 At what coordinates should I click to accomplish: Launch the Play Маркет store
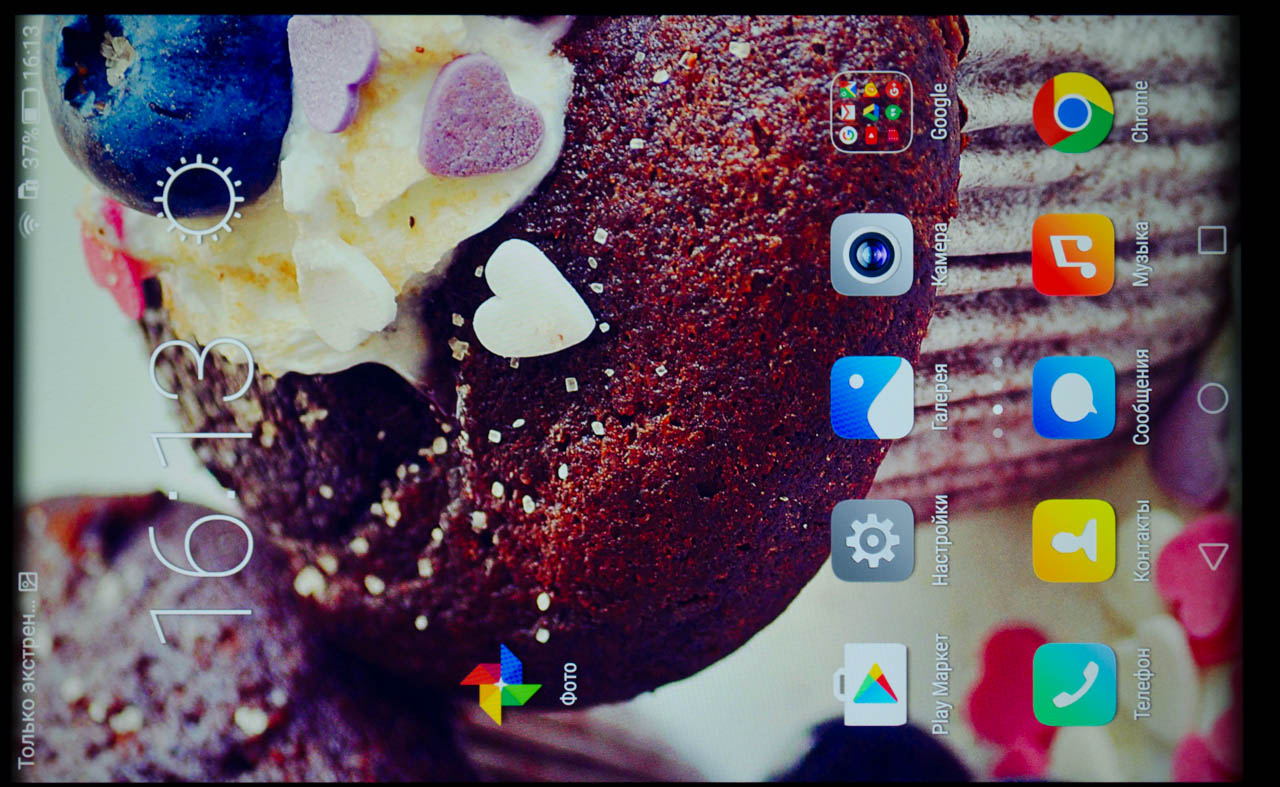coord(872,684)
